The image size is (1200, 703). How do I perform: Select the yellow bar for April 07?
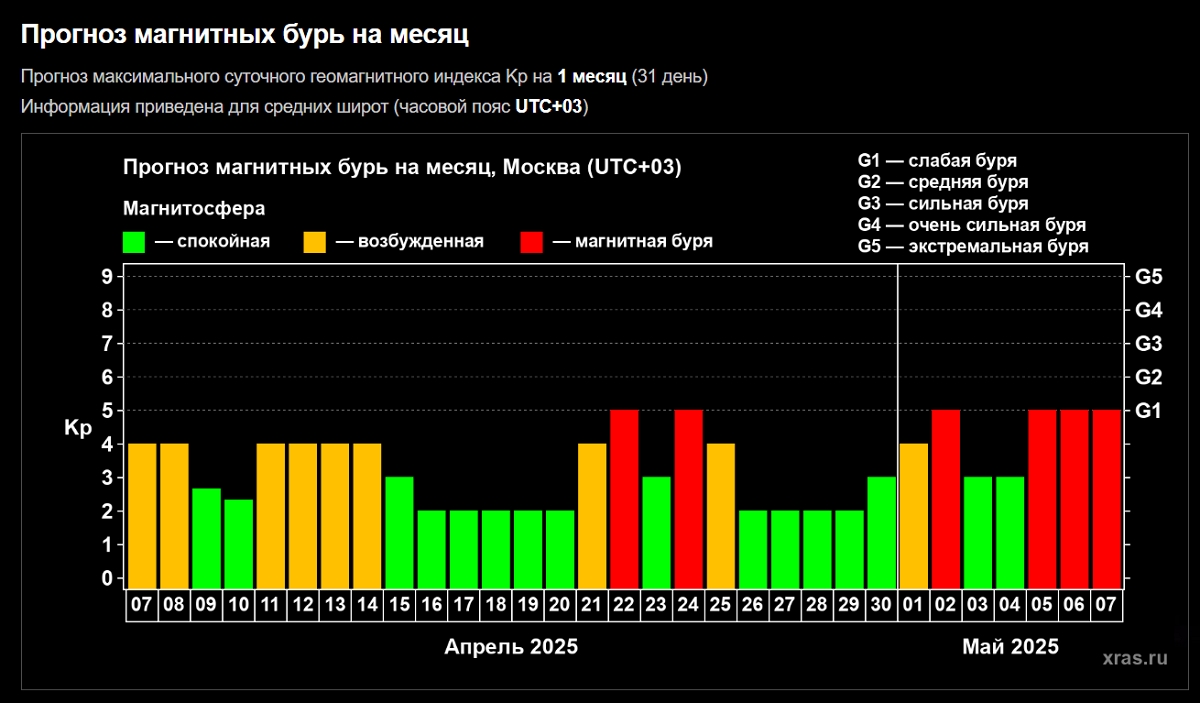tap(142, 514)
